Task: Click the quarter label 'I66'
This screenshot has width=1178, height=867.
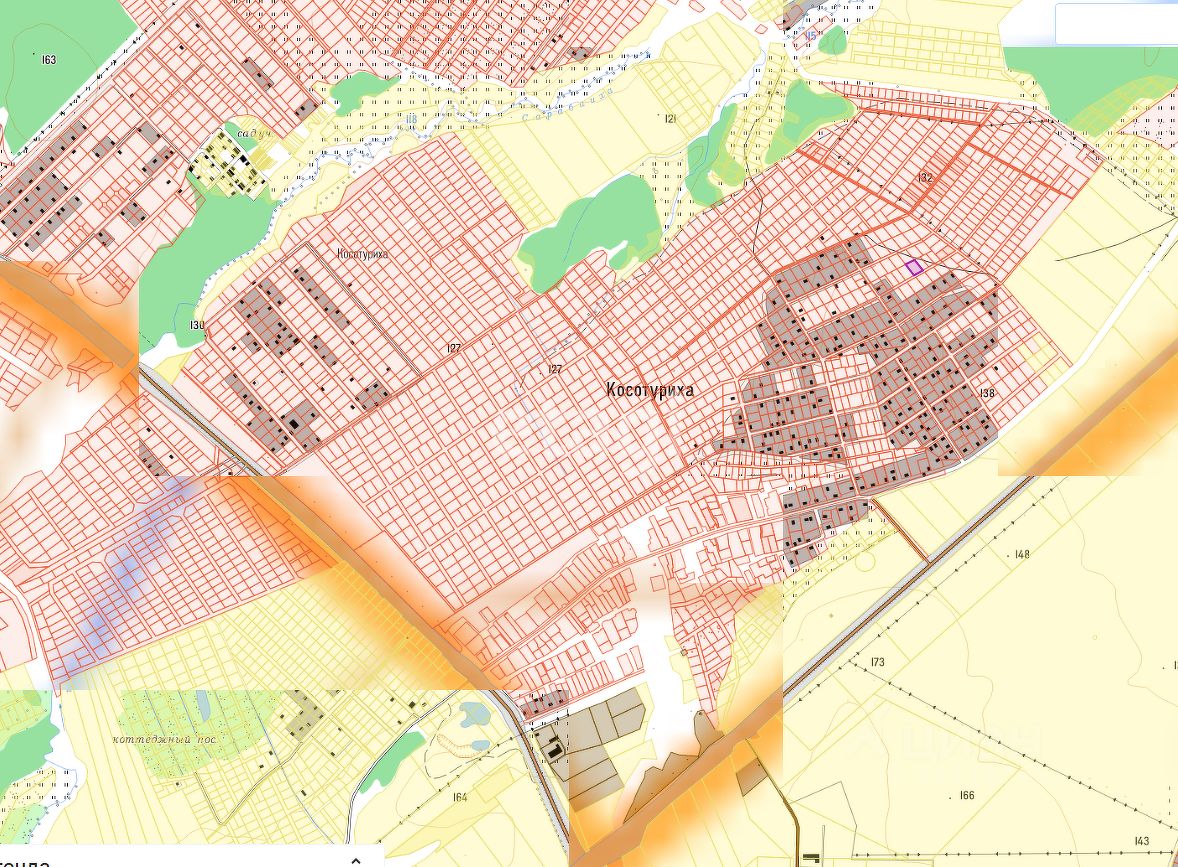Action: click(967, 795)
